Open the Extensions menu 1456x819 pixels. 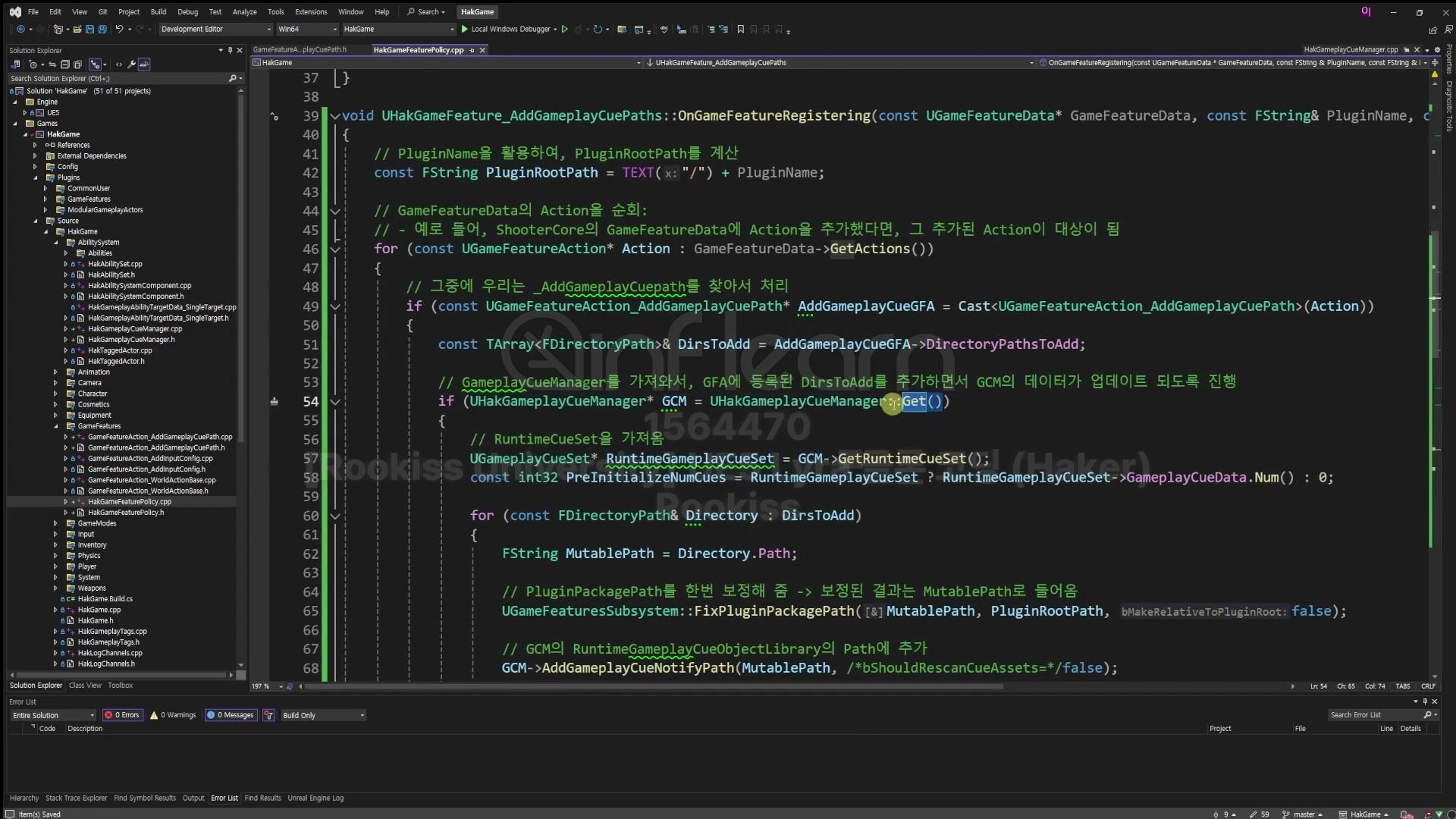(311, 11)
